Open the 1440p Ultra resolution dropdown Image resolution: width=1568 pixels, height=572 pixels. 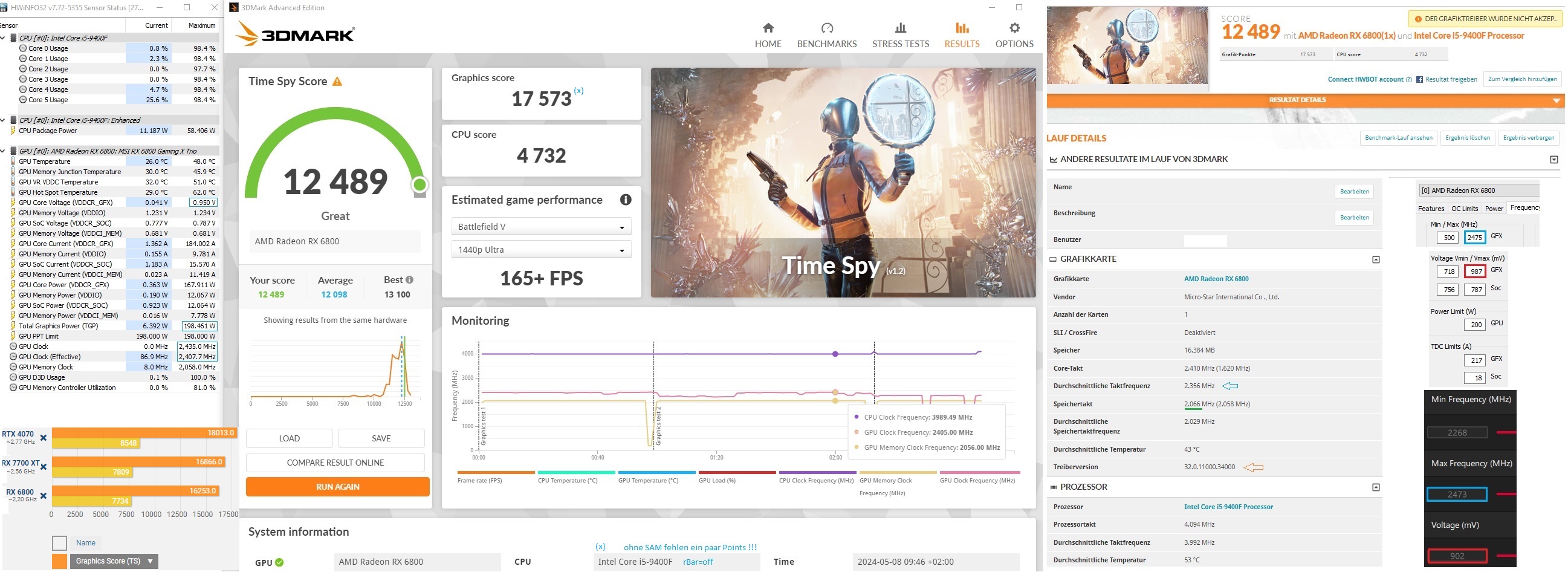pyautogui.click(x=541, y=250)
